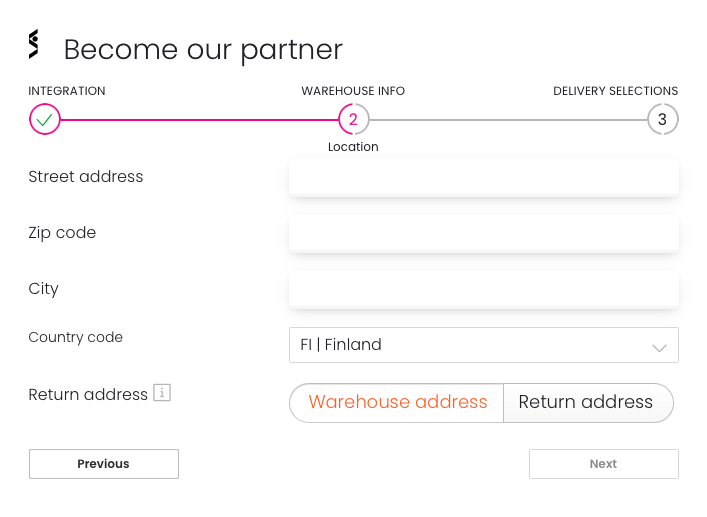Viewport: 707px width, 517px height.
Task: Focus the Zip code input field
Action: tap(483, 233)
